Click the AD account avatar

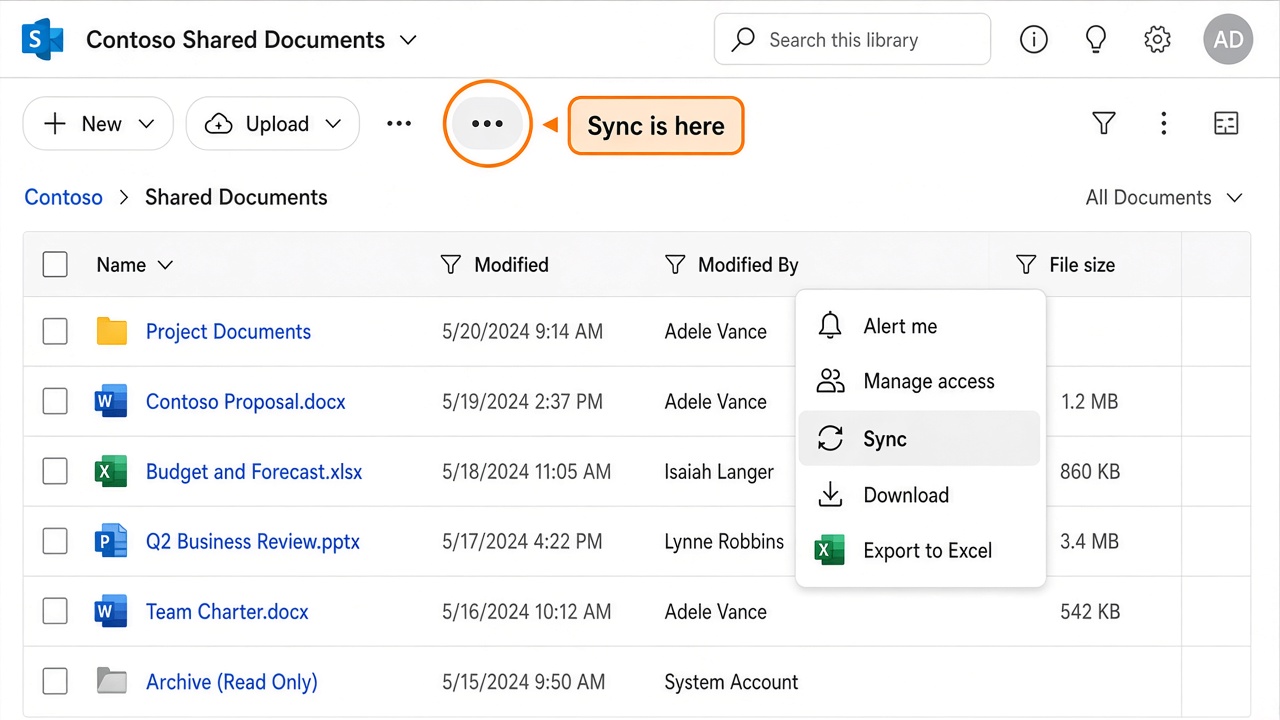[x=1228, y=40]
